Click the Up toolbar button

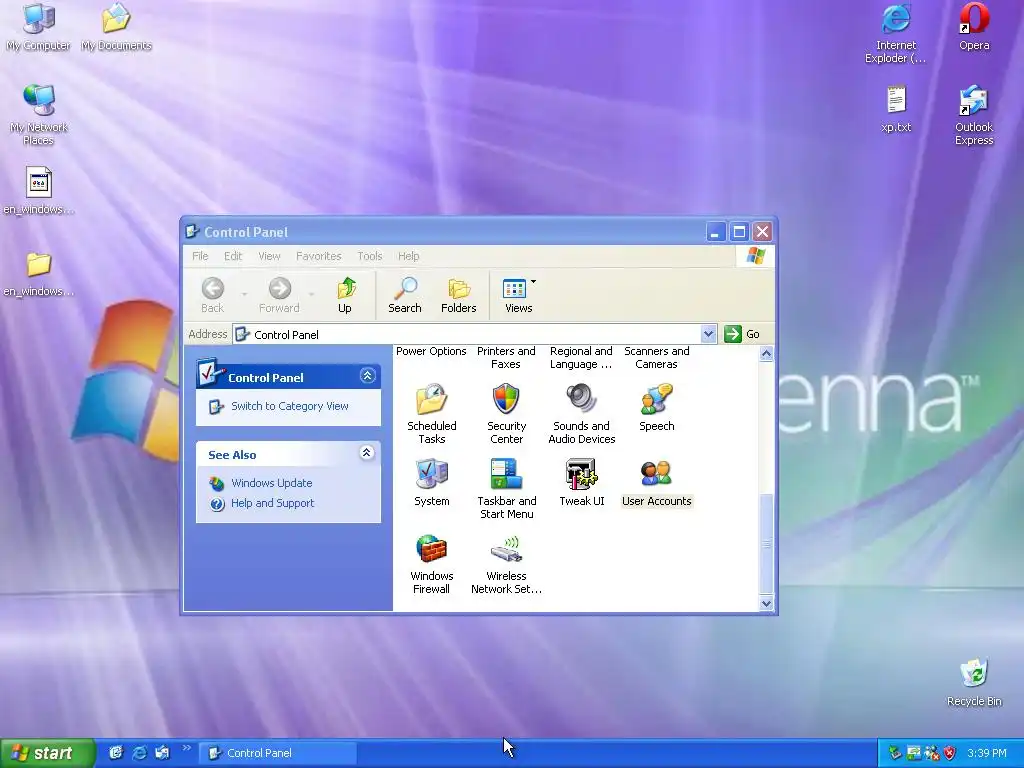pyautogui.click(x=345, y=295)
